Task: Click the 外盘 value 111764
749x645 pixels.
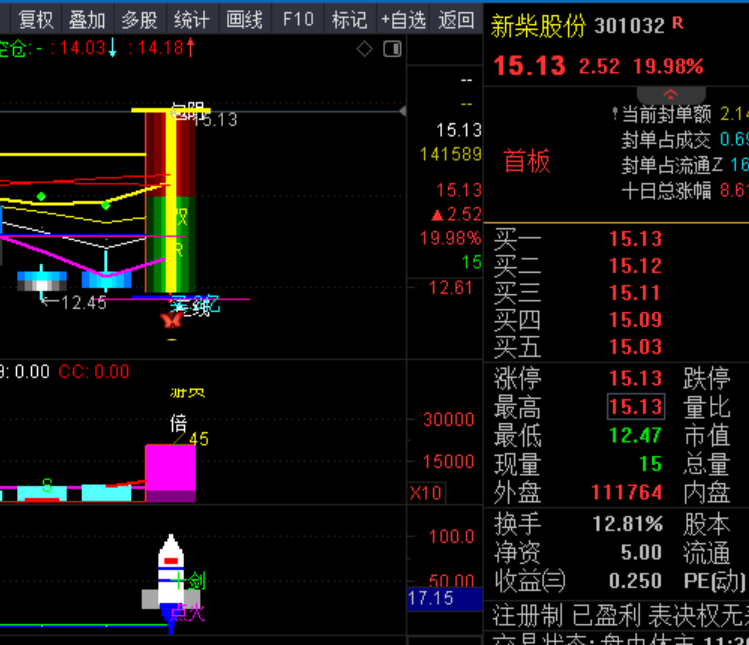Action: (627, 493)
